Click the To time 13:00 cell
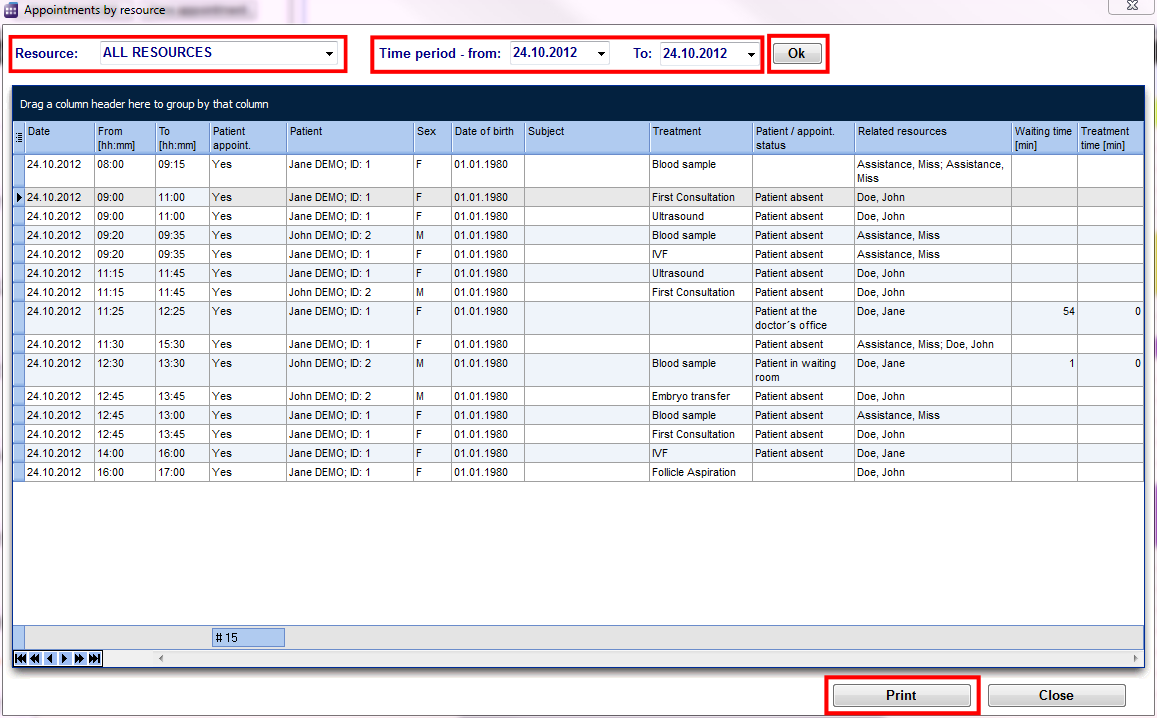Image resolution: width=1157 pixels, height=718 pixels. tap(182, 415)
